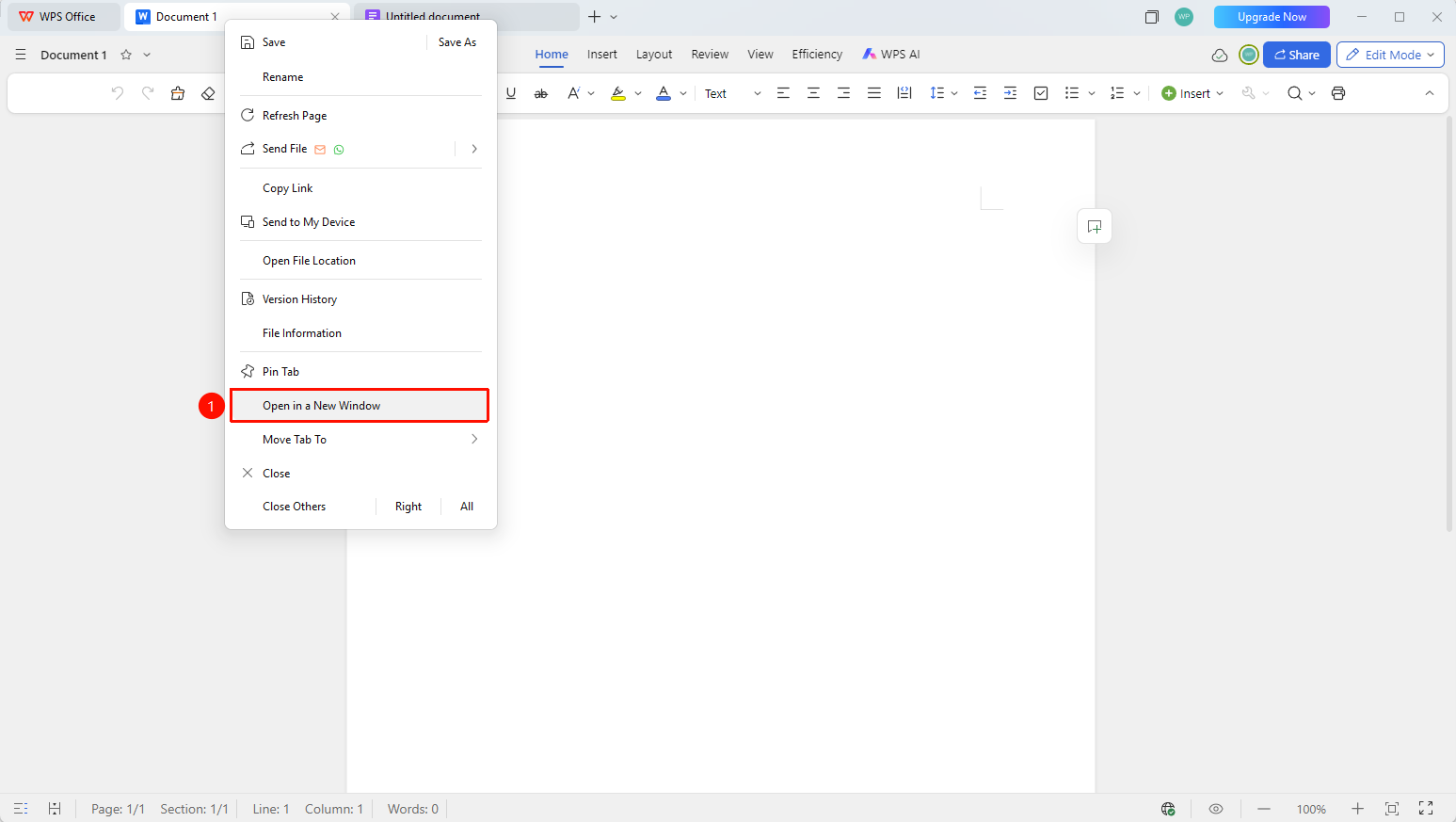Choose Open in a New Window
Screen dimensions: 1456x822
360,406
